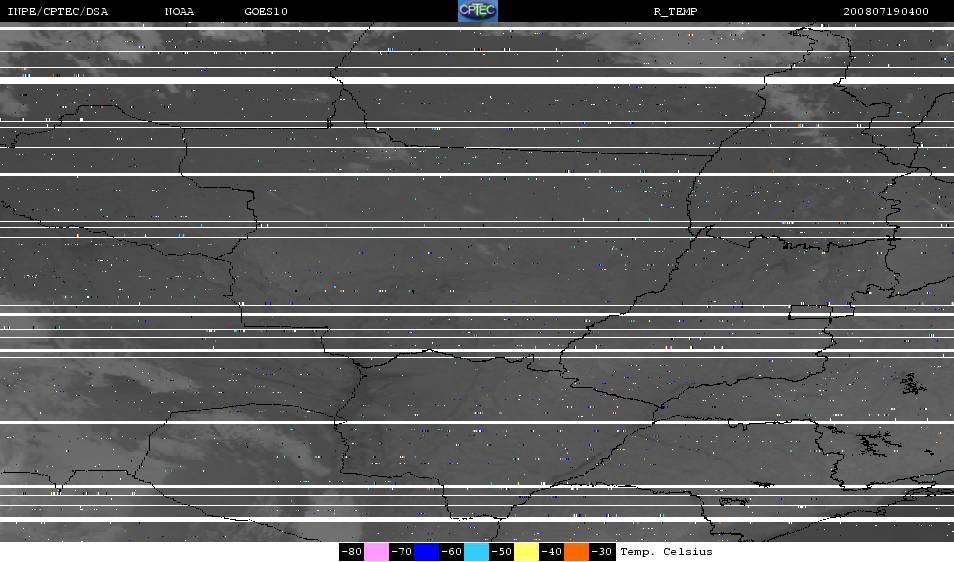954x562 pixels.
Task: Click the cyan -60 color swatch
Action: [476, 552]
